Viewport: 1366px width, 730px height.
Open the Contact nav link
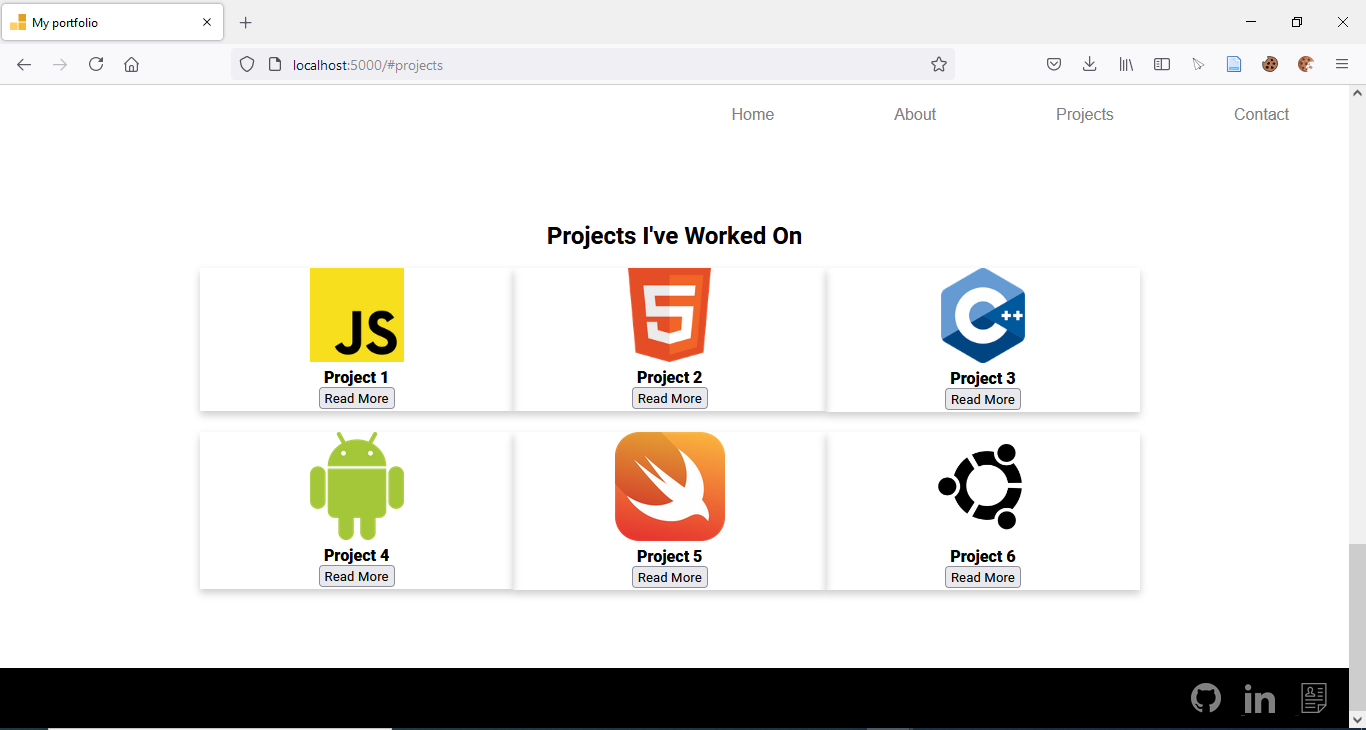coord(1262,115)
